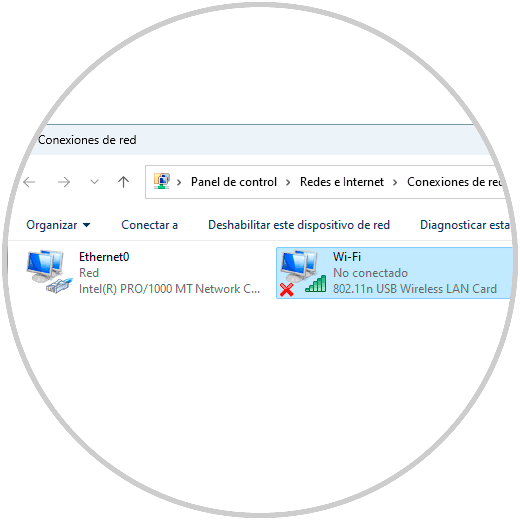Expand chevron after Redes e Internet
The width and height of the screenshot is (520, 520).
(x=395, y=182)
